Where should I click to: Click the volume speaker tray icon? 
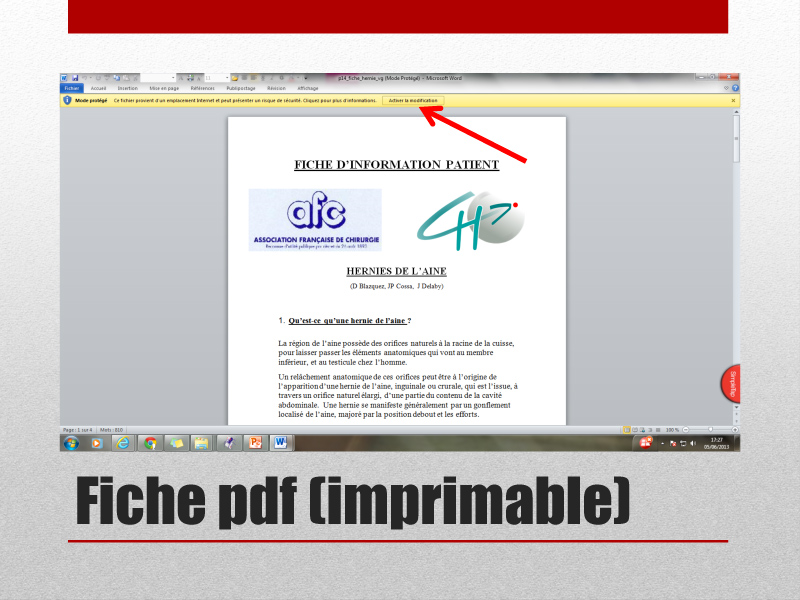click(x=693, y=443)
